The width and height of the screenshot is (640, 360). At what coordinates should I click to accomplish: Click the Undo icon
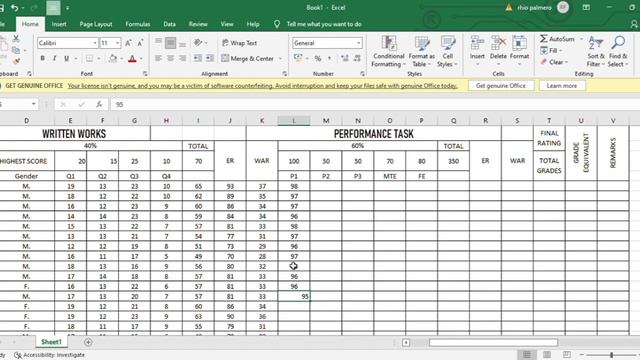pos(15,8)
